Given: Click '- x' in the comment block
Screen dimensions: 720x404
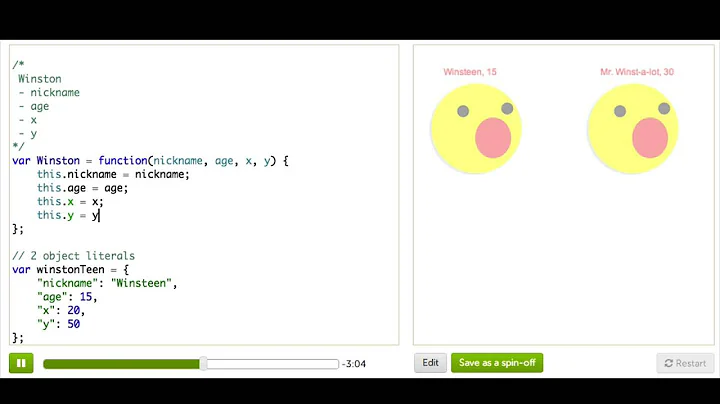Looking at the screenshot, I should 28,120.
